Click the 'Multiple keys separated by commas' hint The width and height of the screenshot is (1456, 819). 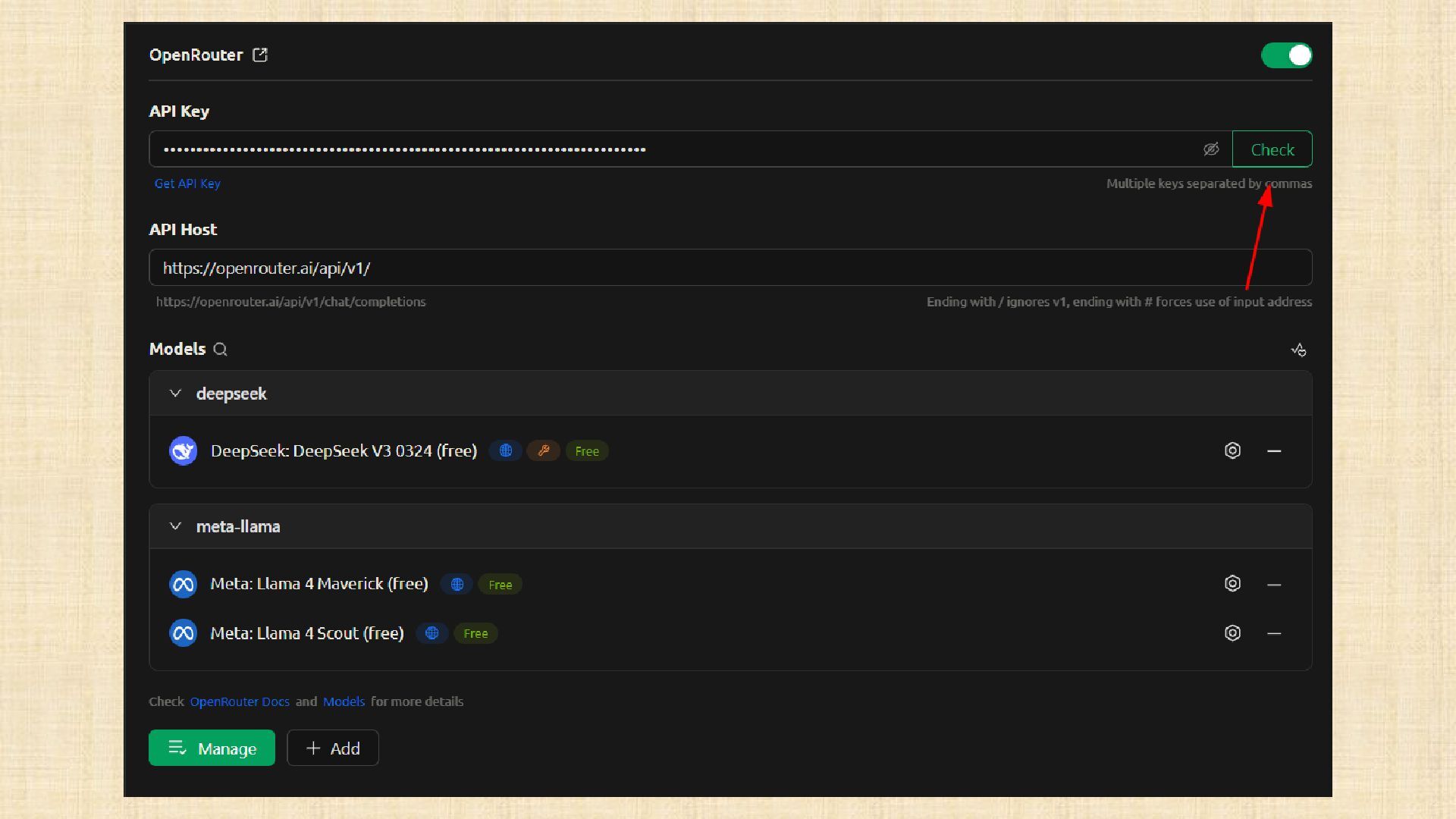[1209, 184]
